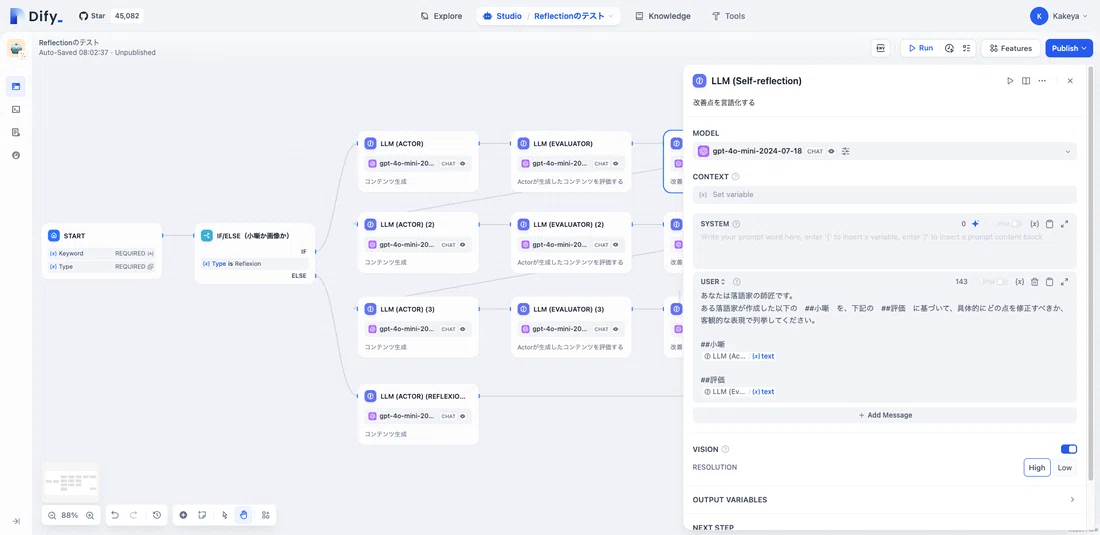The image size is (1100, 535).
Task: Click the VISION help question icon
Action: [725, 449]
